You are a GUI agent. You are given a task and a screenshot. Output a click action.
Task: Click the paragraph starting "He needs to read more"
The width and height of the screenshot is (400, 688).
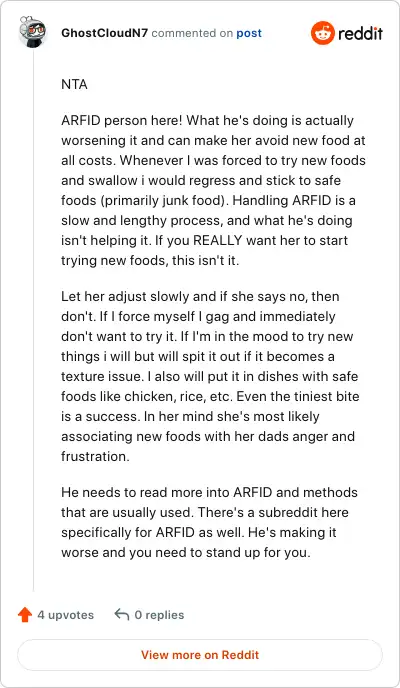(x=210, y=522)
